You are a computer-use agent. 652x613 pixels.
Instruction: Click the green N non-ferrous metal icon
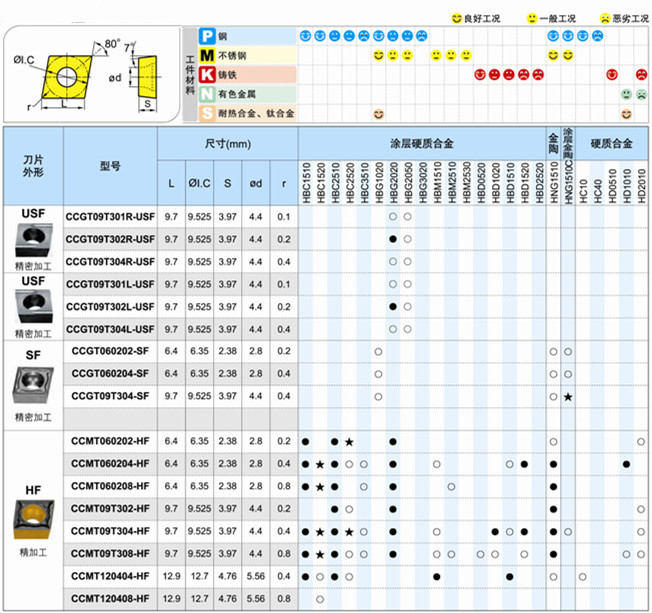coord(206,94)
